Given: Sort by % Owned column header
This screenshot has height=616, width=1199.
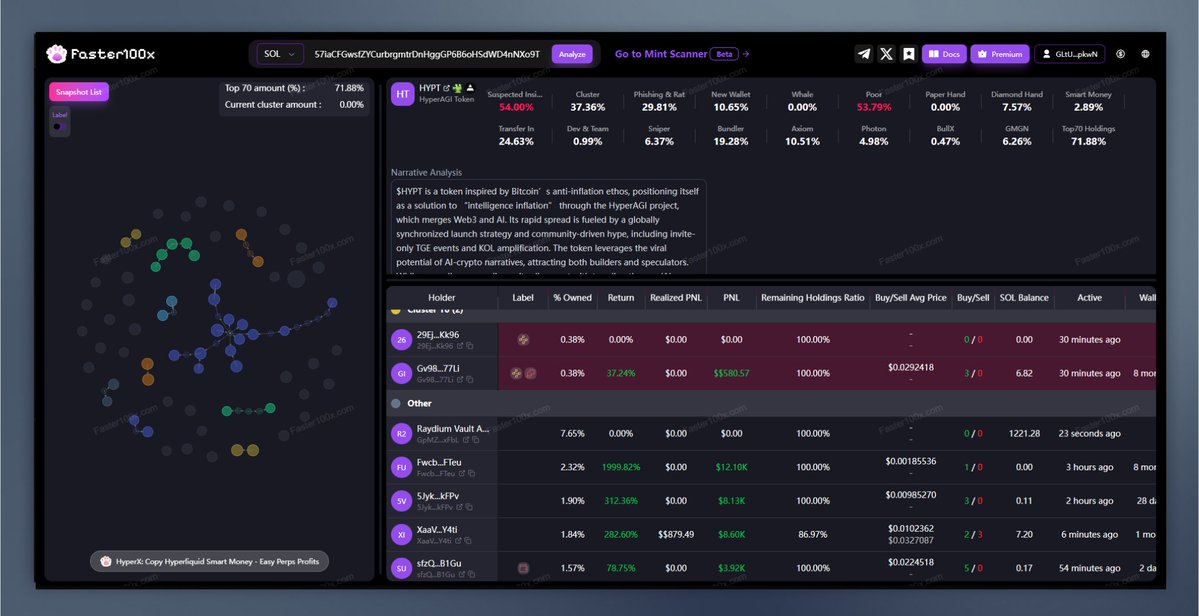Looking at the screenshot, I should (x=572, y=298).
